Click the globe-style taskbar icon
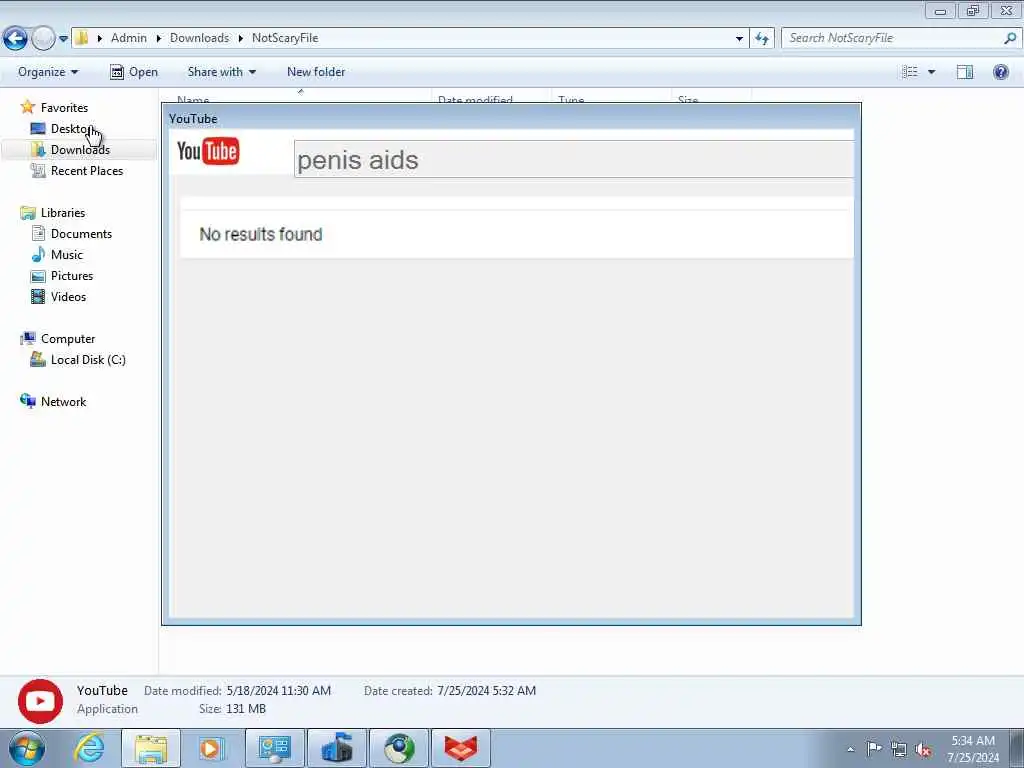Viewport: 1024px width, 768px height. (399, 748)
